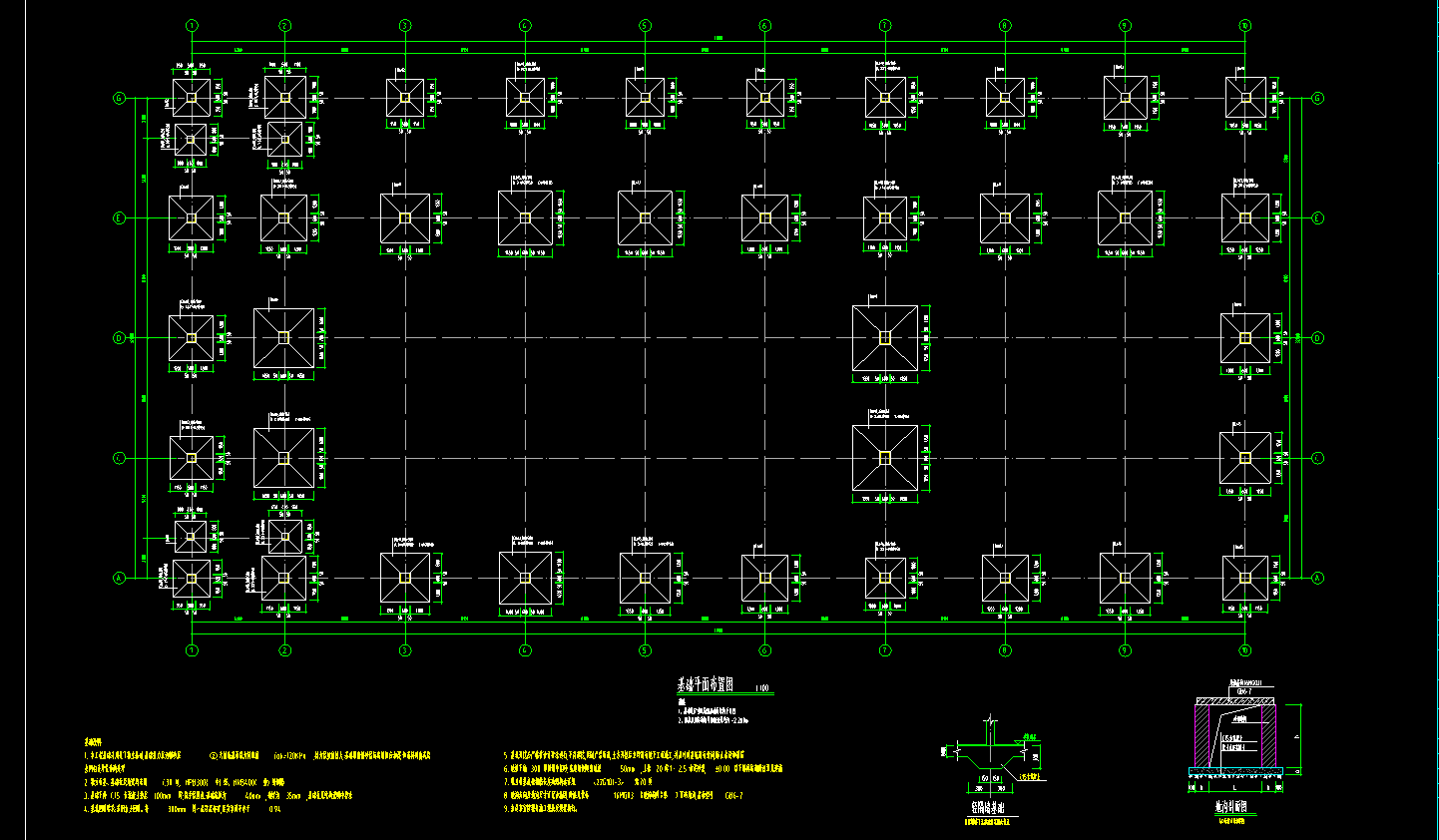Select the yellow general notes heading
Viewport: 1439px width, 840px height.
click(x=93, y=743)
